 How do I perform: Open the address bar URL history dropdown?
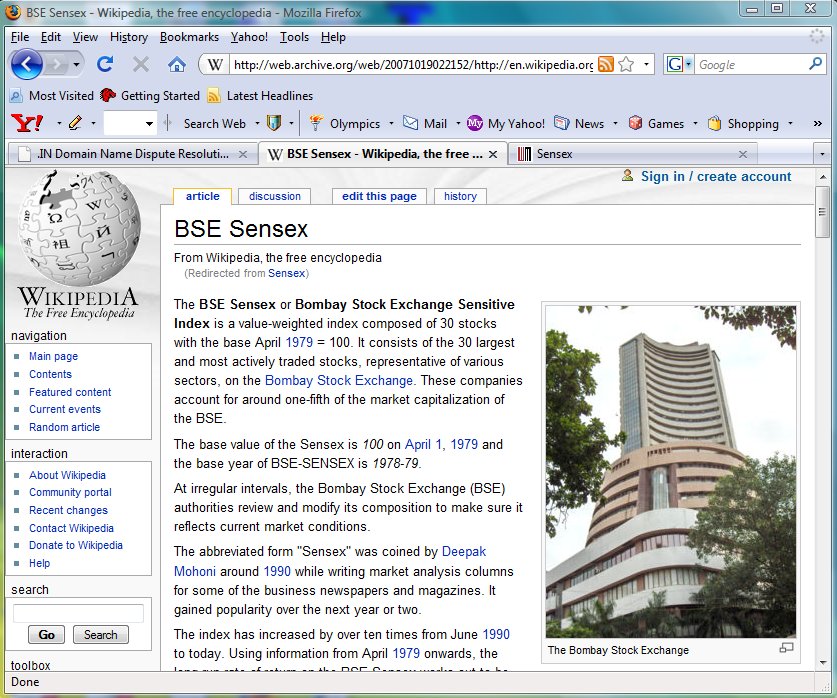tap(646, 65)
